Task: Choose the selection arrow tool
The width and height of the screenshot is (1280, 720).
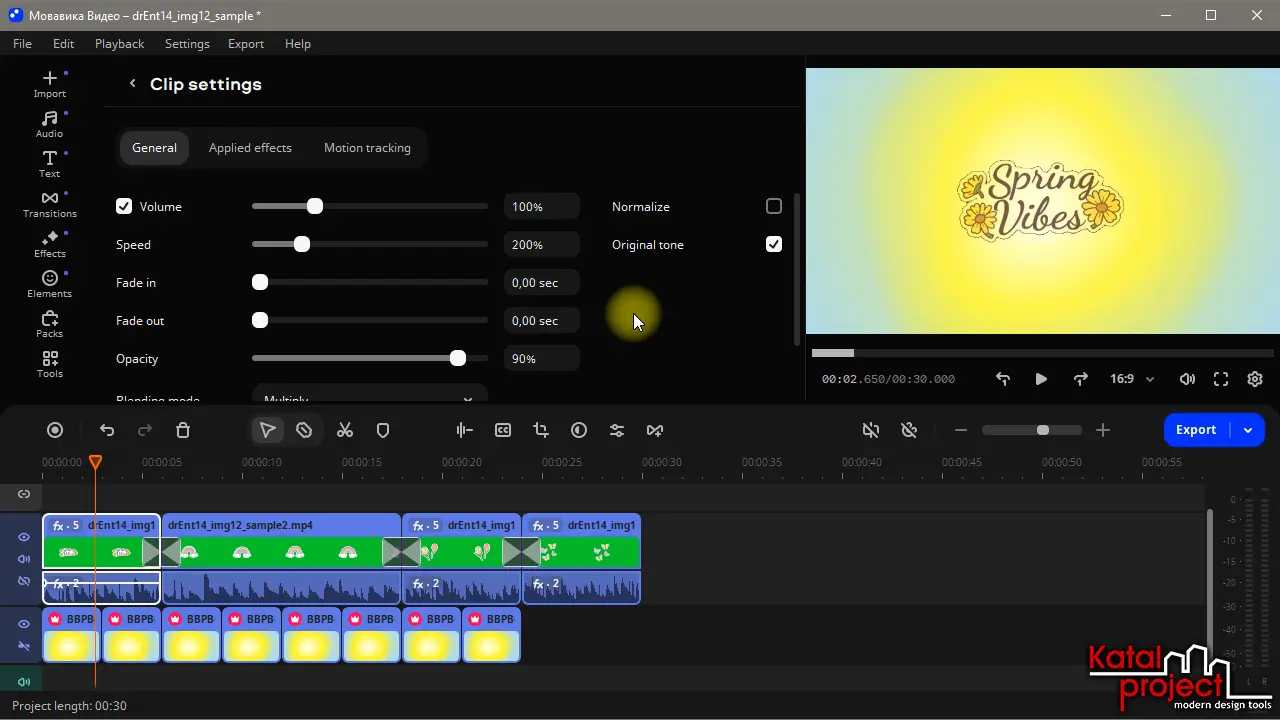Action: coord(267,430)
